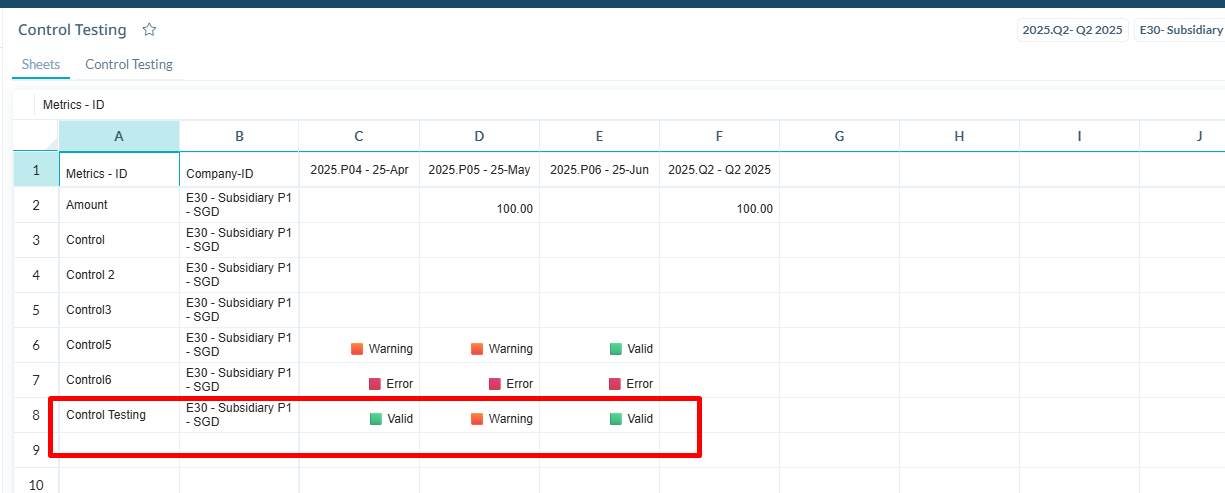Click the green Valid icon for Control Testing in 25-Apr
The height and width of the screenshot is (493, 1225).
[x=376, y=419]
